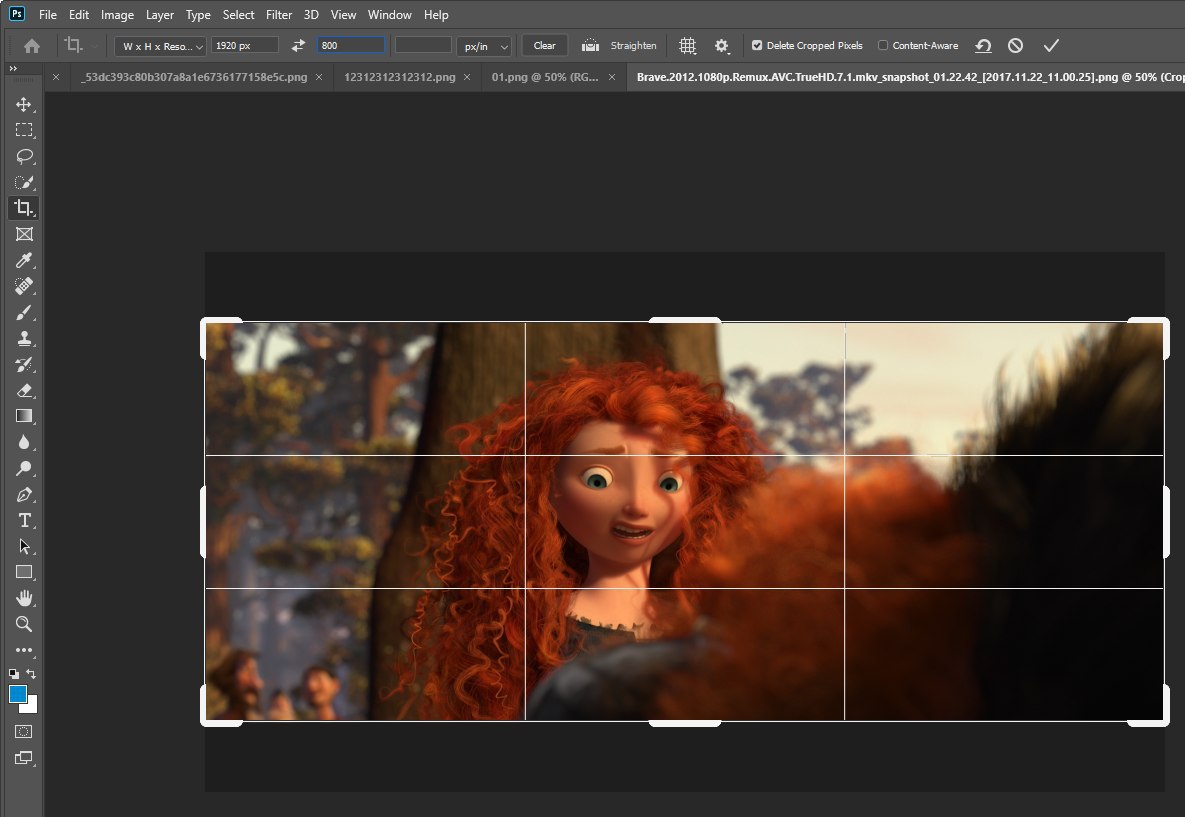Select the Horizontal Type tool
This screenshot has height=817, width=1185.
(23, 520)
